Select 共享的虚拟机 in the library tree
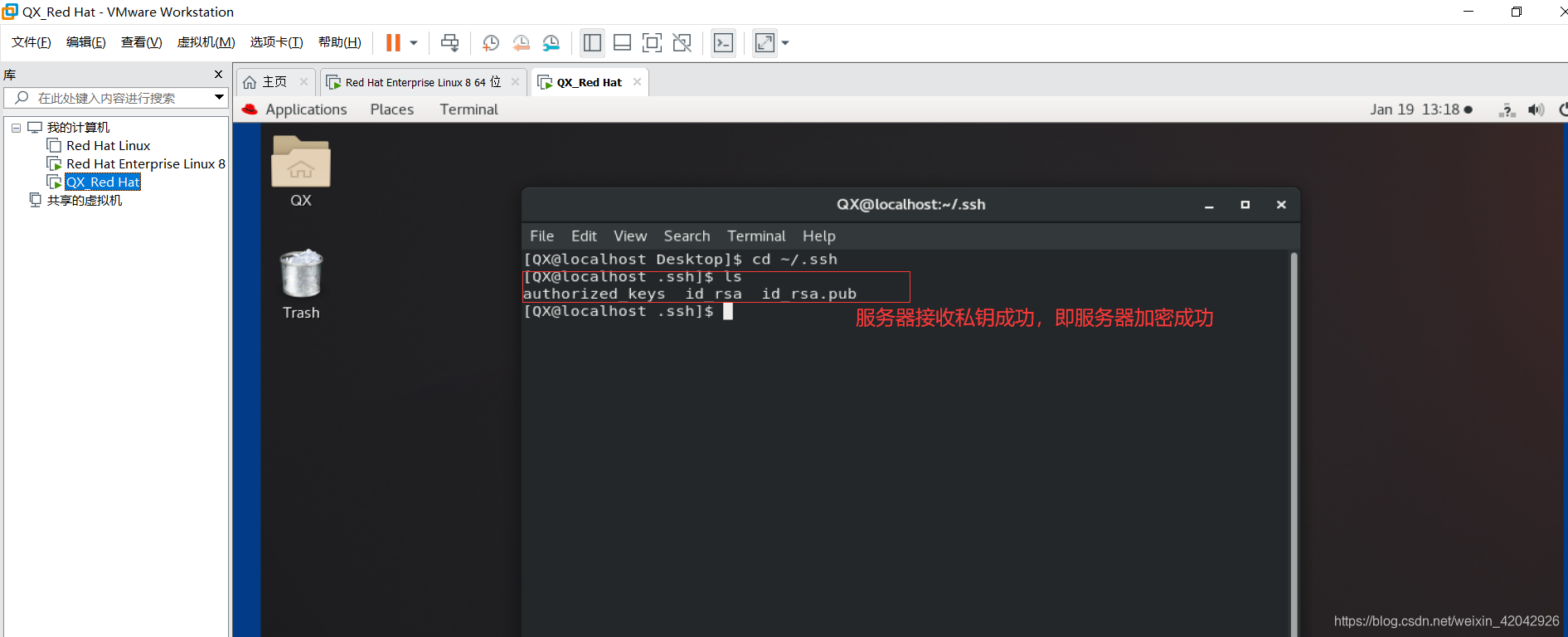1568x637 pixels. point(84,200)
